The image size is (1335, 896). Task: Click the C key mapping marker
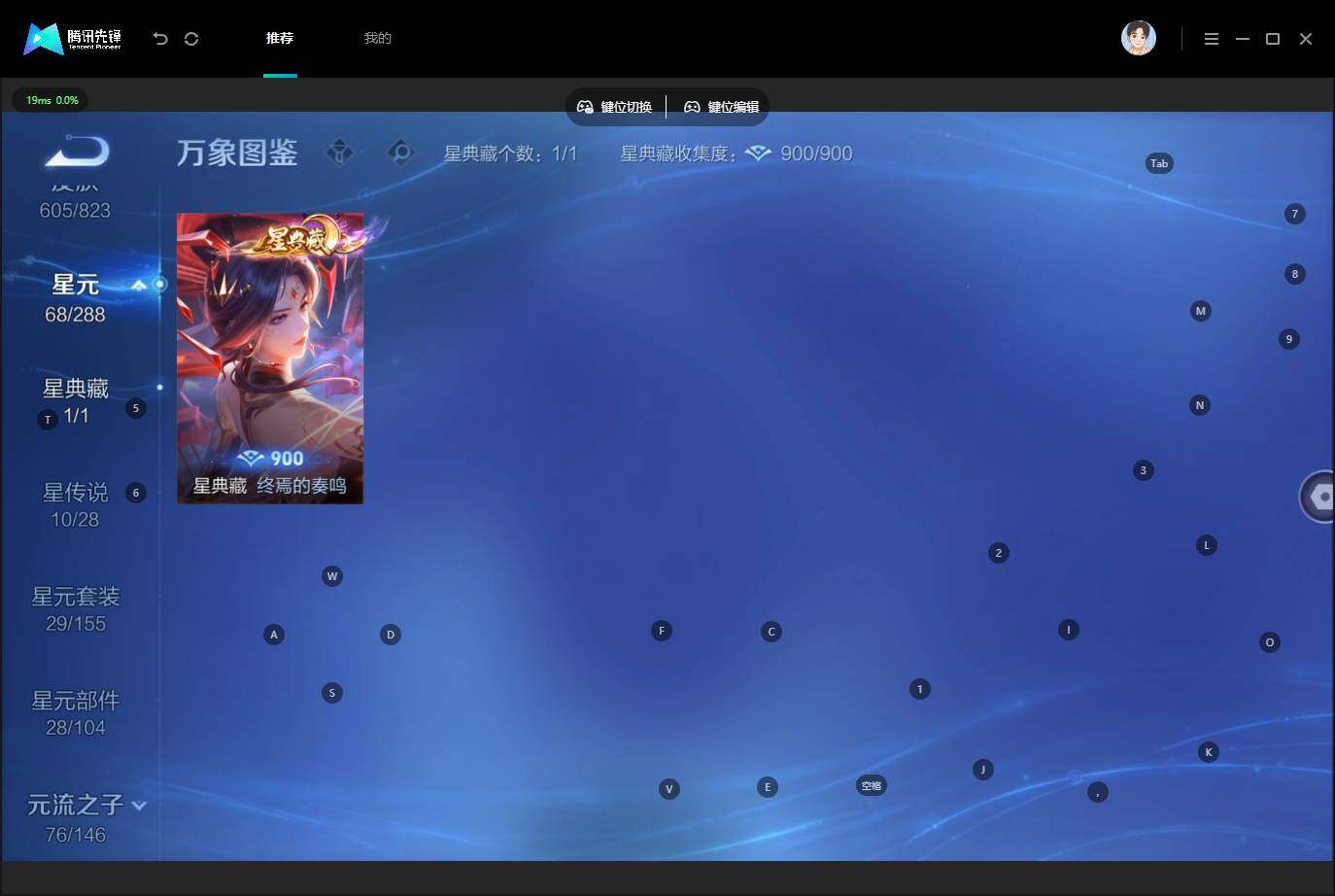[x=771, y=632]
